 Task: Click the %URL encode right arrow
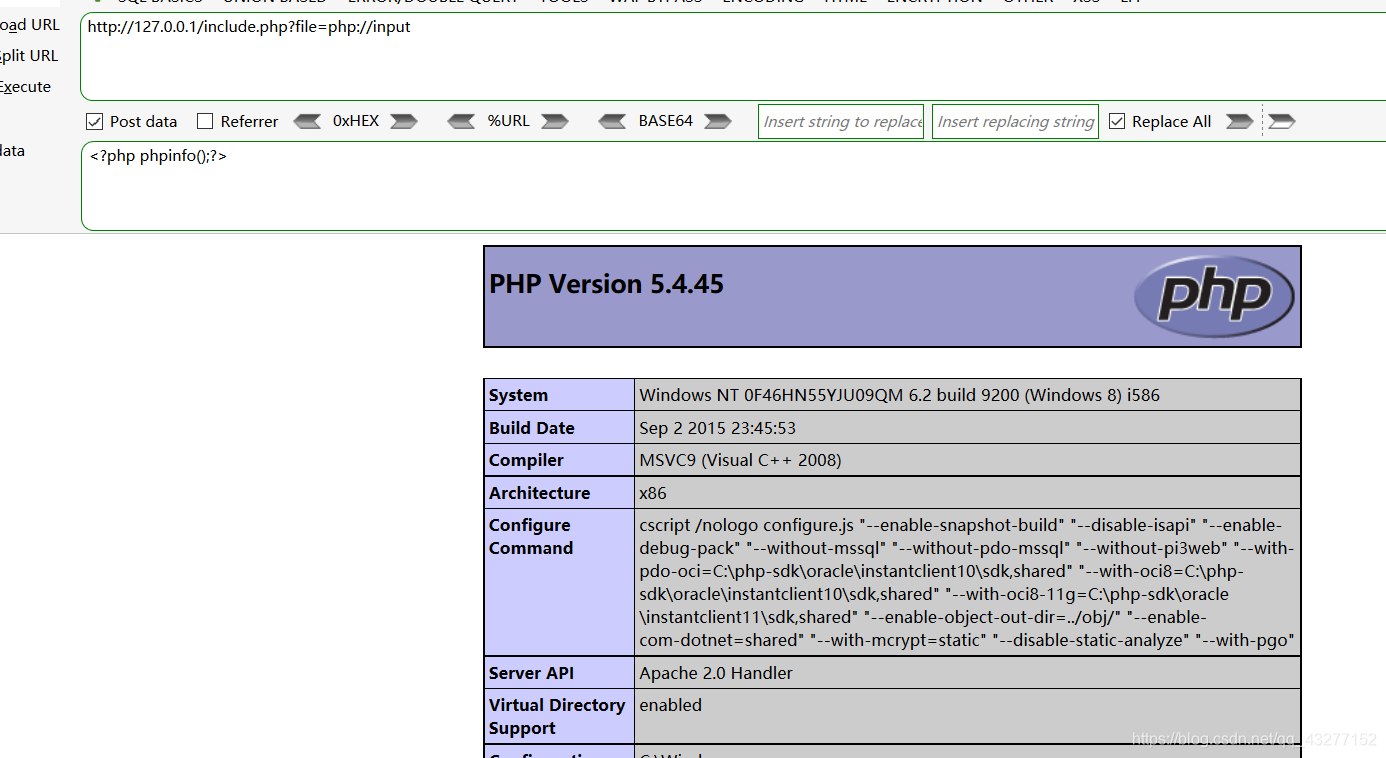[x=555, y=121]
